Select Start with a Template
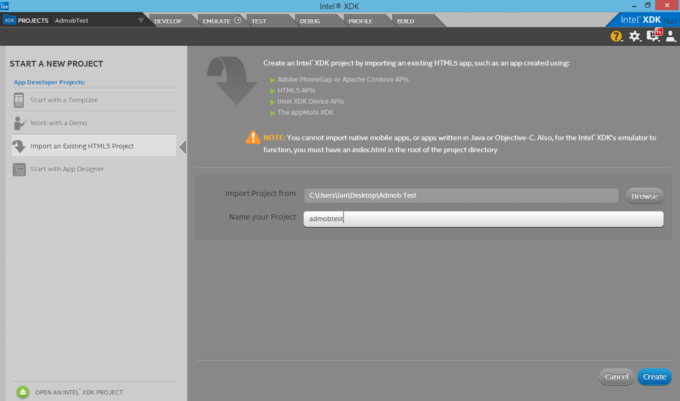The height and width of the screenshot is (401, 680). tap(94, 100)
